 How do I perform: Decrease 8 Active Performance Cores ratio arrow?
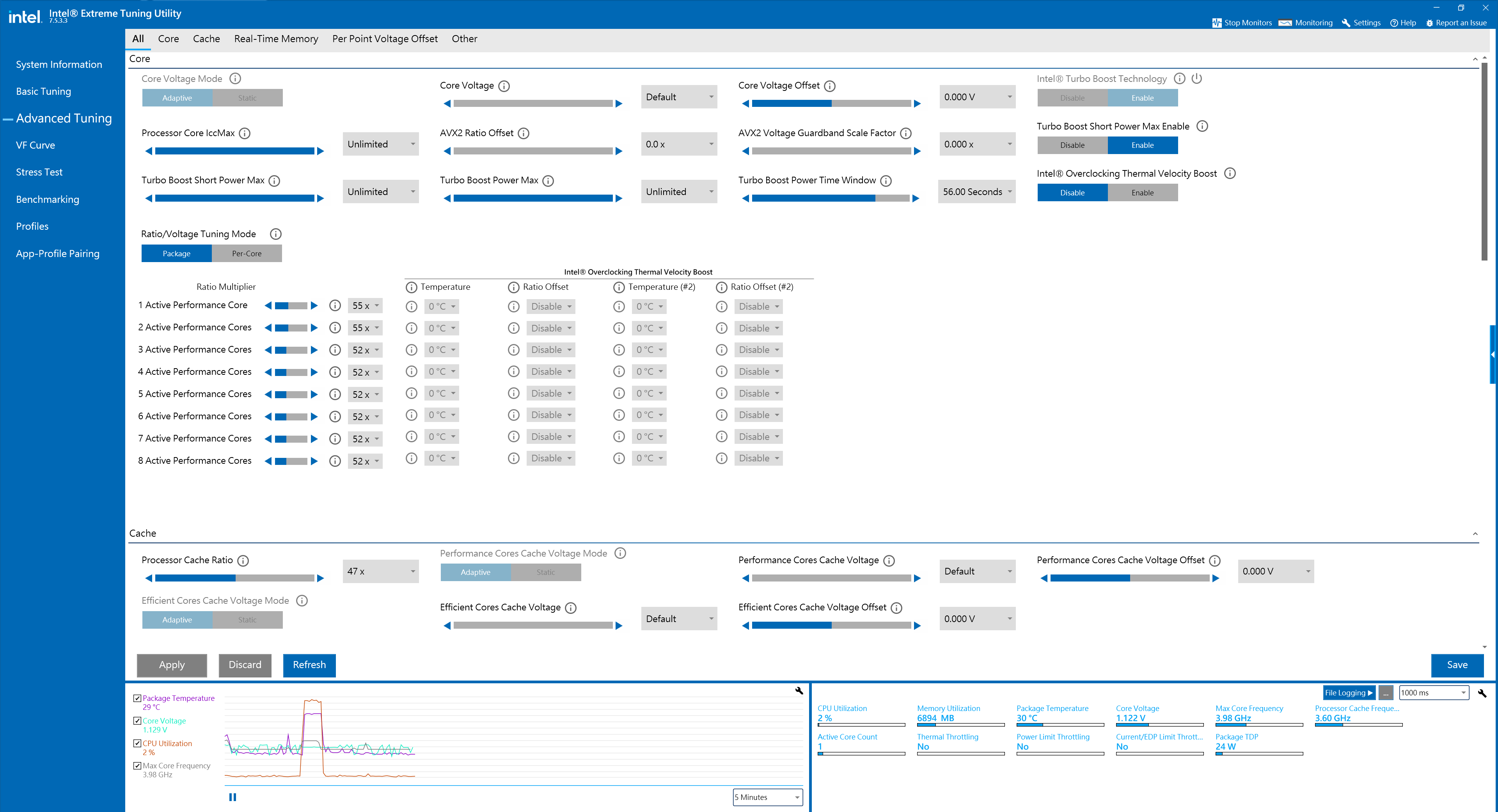[268, 461]
